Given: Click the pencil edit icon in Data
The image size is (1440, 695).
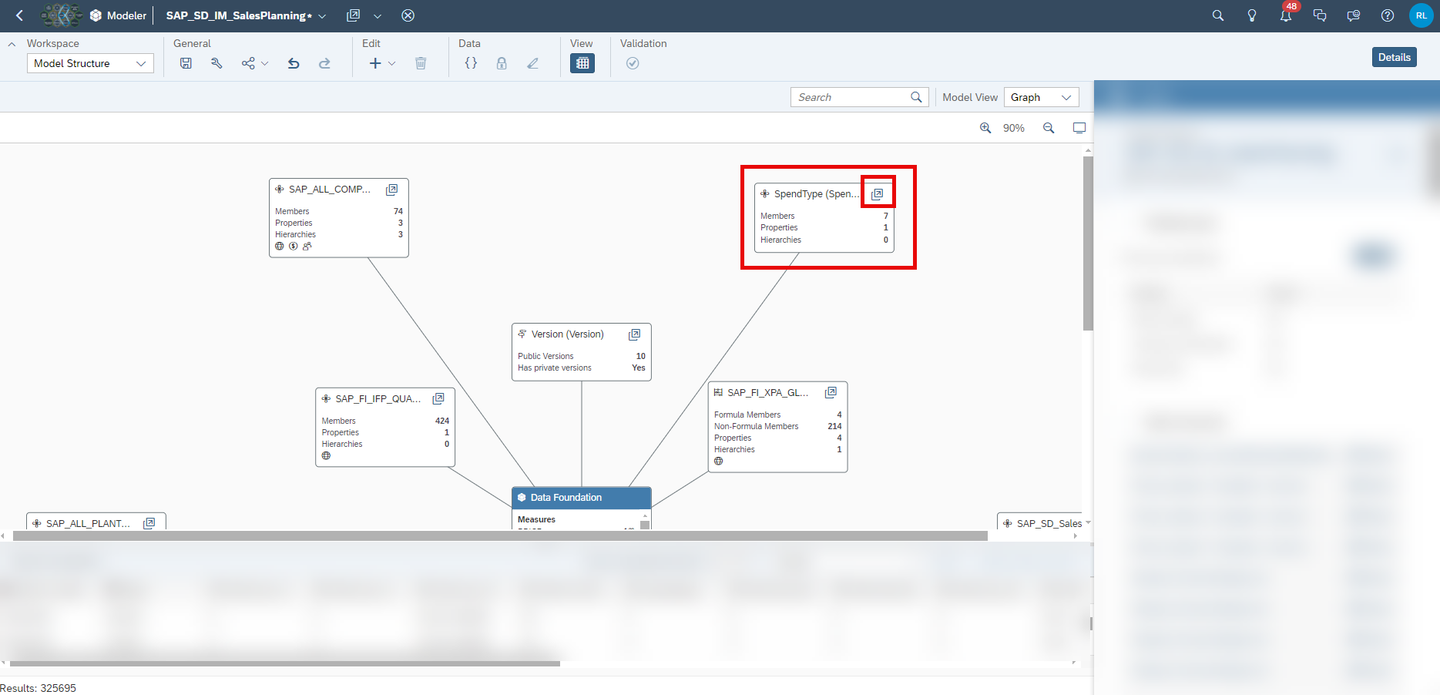Looking at the screenshot, I should [x=532, y=63].
